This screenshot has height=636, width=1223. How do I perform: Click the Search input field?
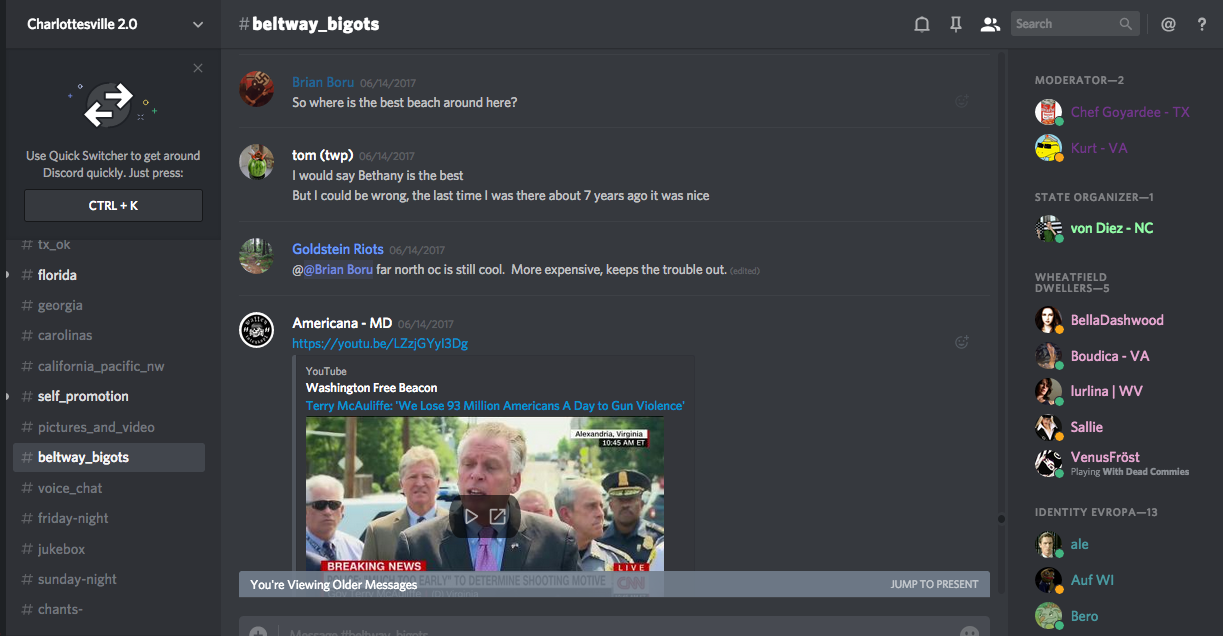[1063, 24]
